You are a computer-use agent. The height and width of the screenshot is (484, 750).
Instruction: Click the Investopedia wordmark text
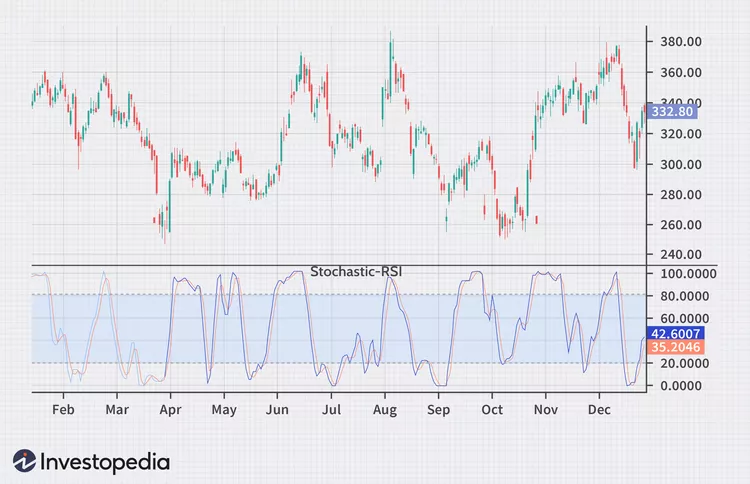[105, 462]
